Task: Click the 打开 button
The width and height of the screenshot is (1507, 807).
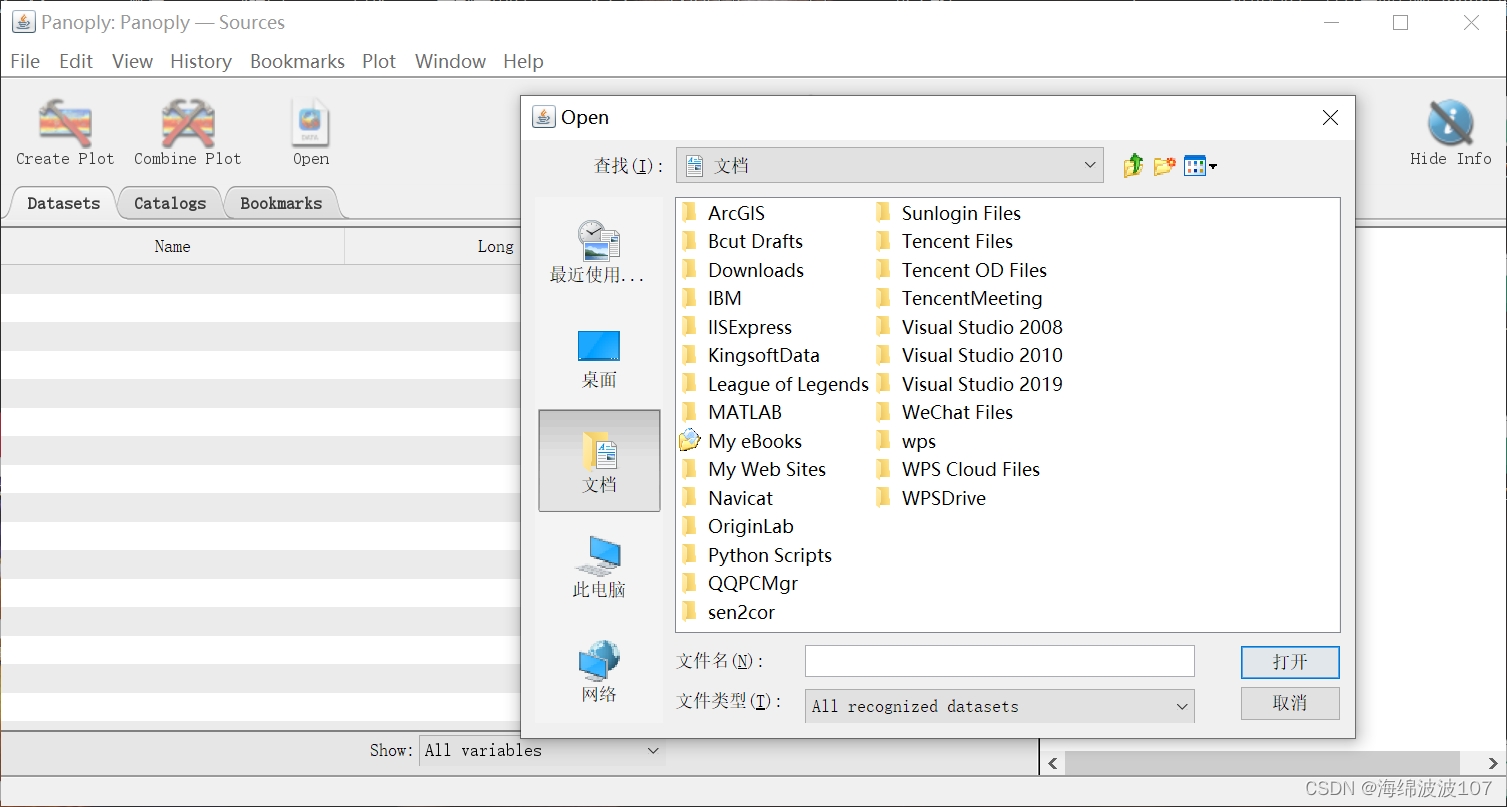Action: tap(1290, 662)
